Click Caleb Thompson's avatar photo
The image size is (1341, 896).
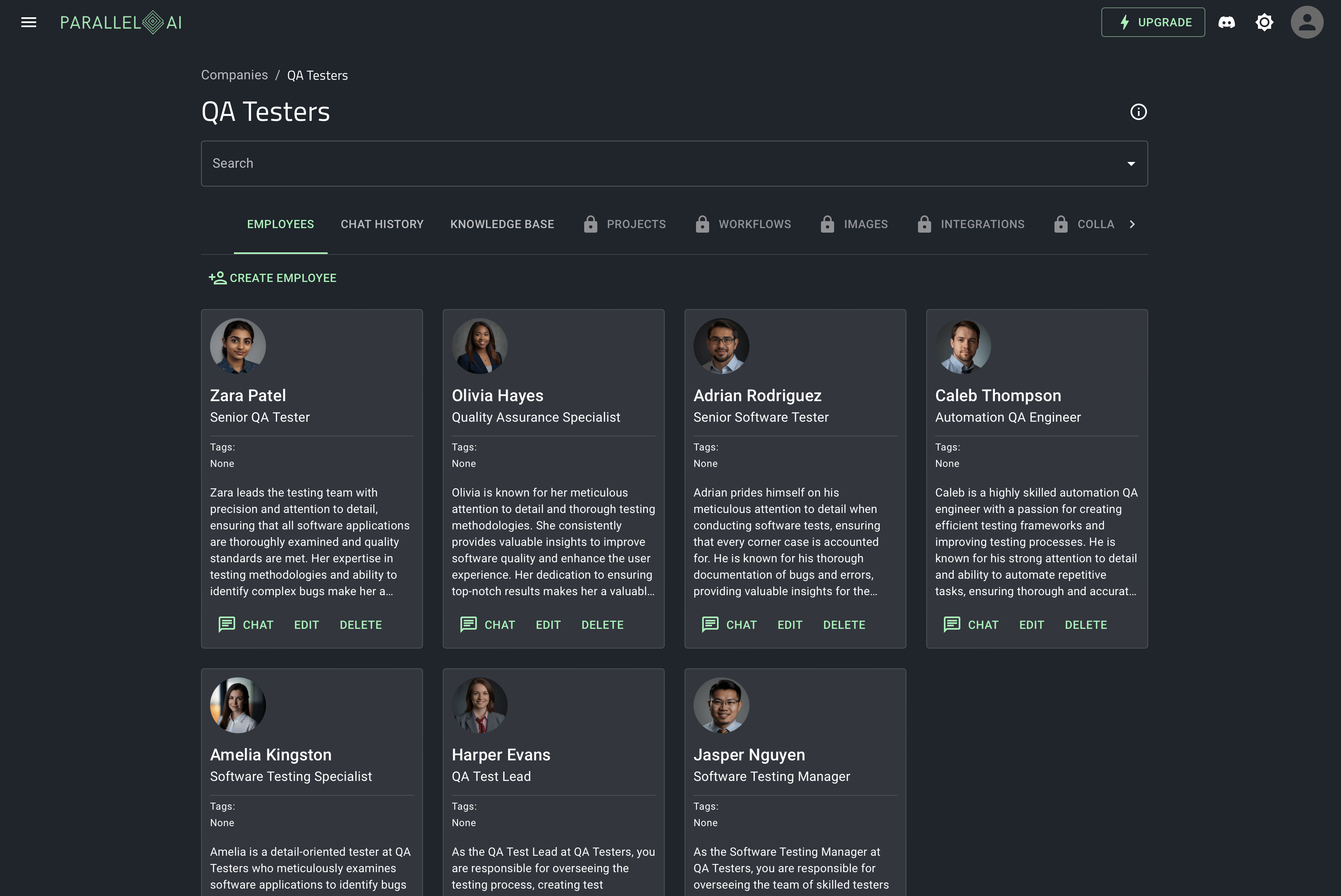[963, 346]
